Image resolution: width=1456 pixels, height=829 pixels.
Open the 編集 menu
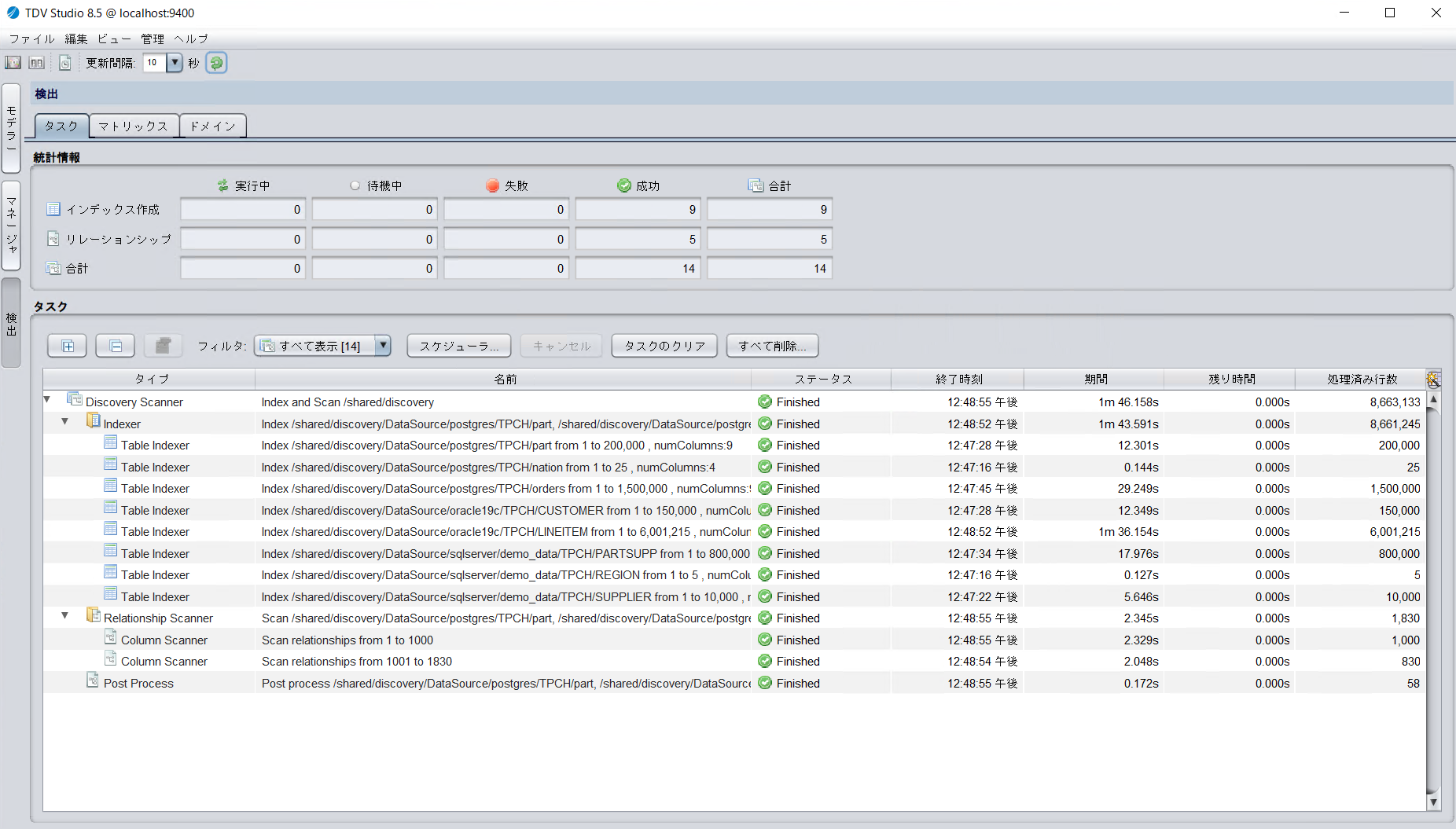(76, 39)
